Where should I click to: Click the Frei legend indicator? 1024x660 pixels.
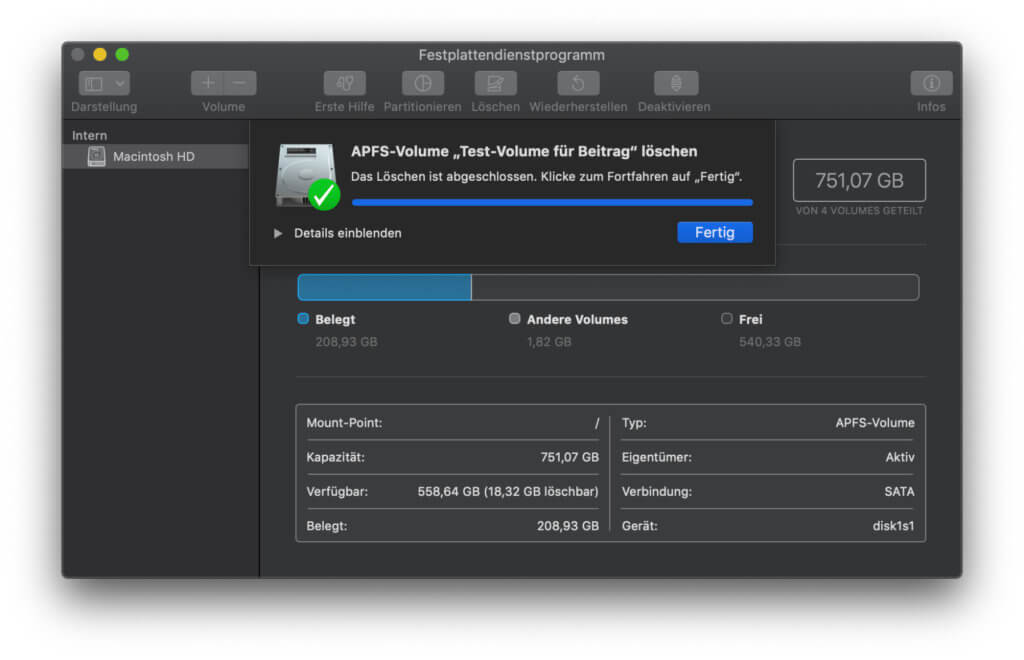pyautogui.click(x=726, y=319)
